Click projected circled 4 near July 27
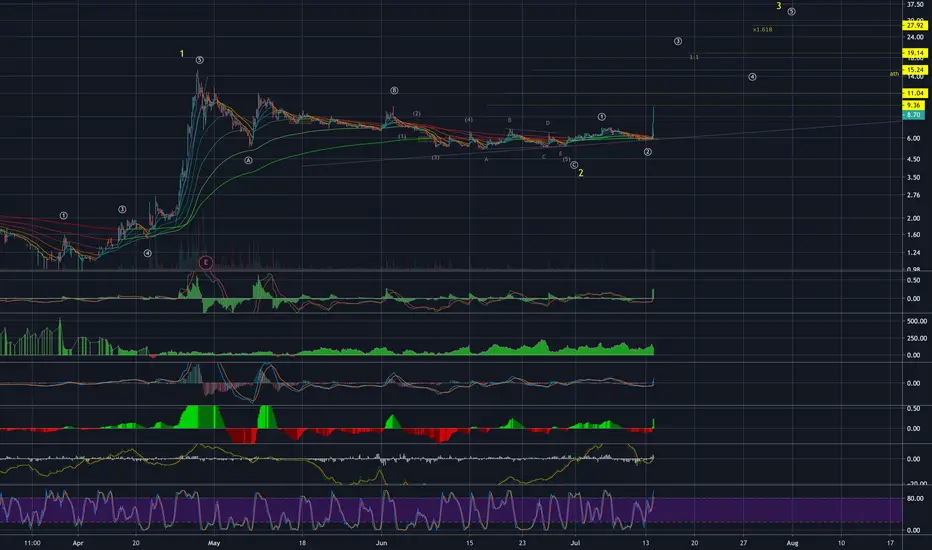932x550 pixels. tap(752, 77)
